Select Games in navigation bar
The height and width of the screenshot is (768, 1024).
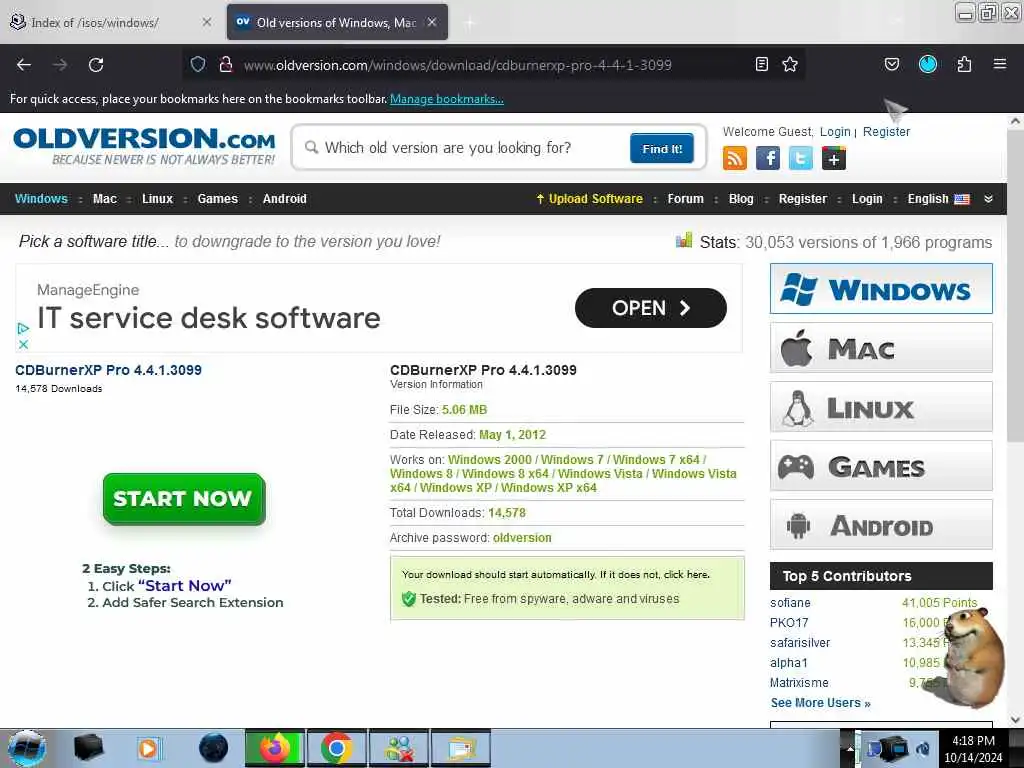click(x=217, y=199)
